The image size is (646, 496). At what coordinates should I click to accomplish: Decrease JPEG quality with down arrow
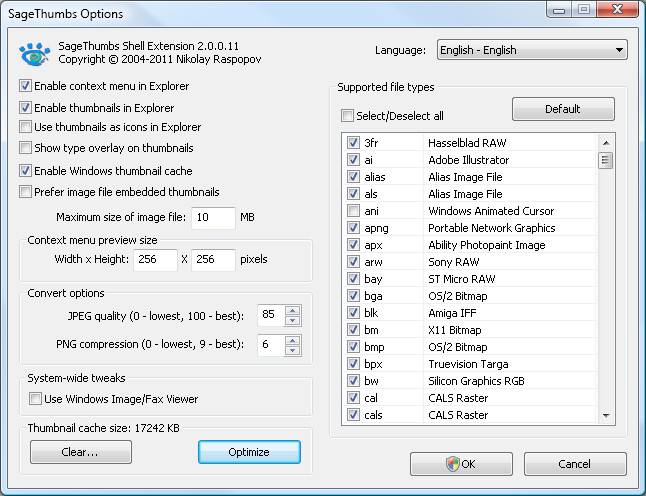pos(293,321)
